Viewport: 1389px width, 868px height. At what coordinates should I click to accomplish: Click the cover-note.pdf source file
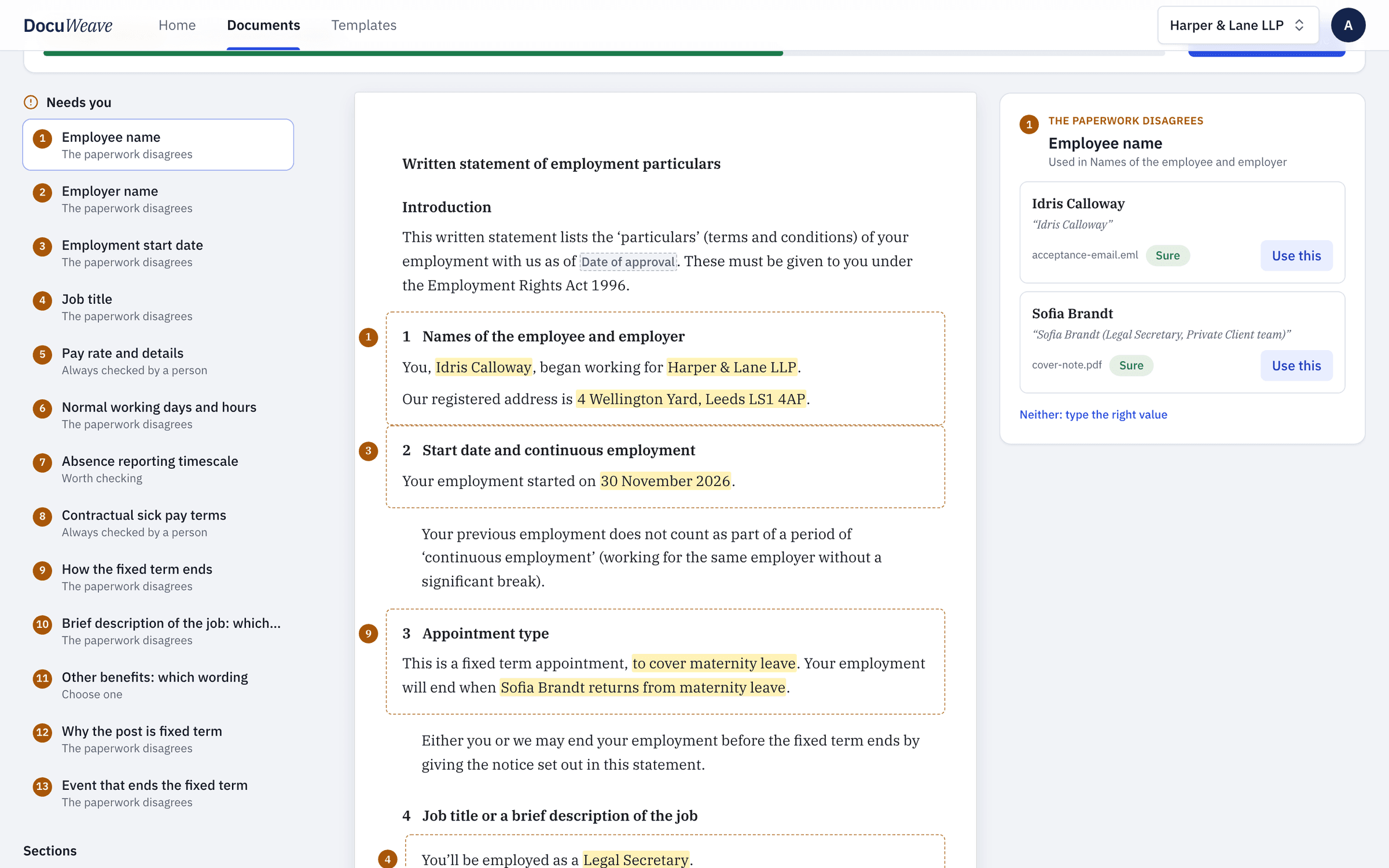1067,365
